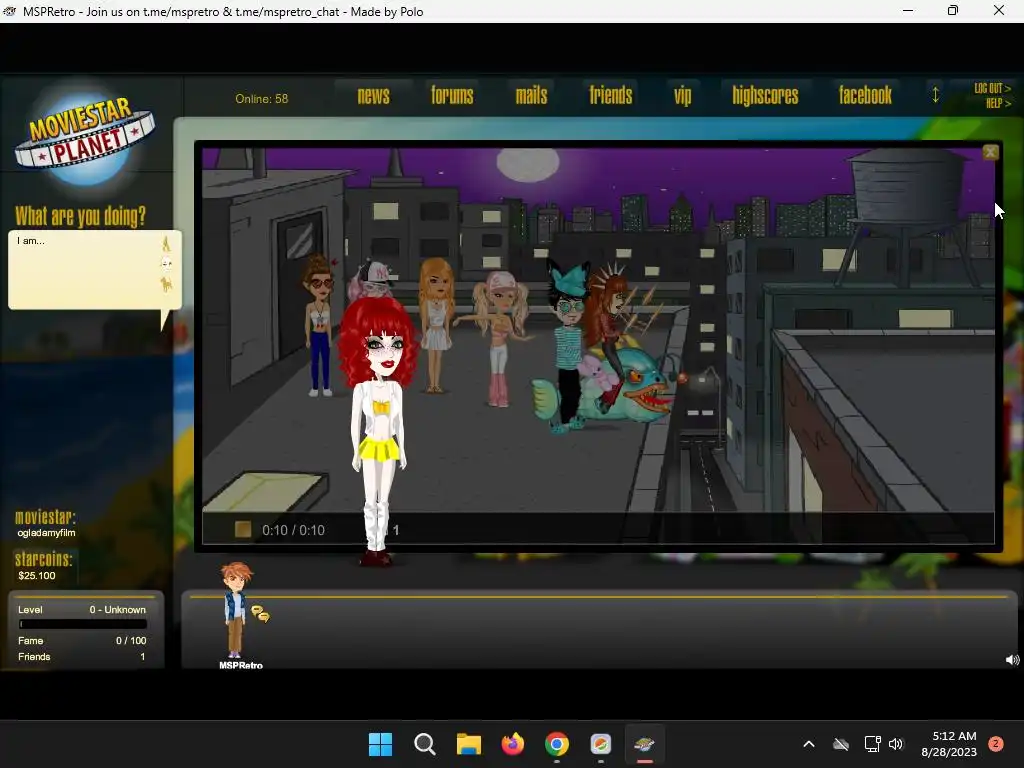
Task: Open the network tray icon
Action: [872, 744]
